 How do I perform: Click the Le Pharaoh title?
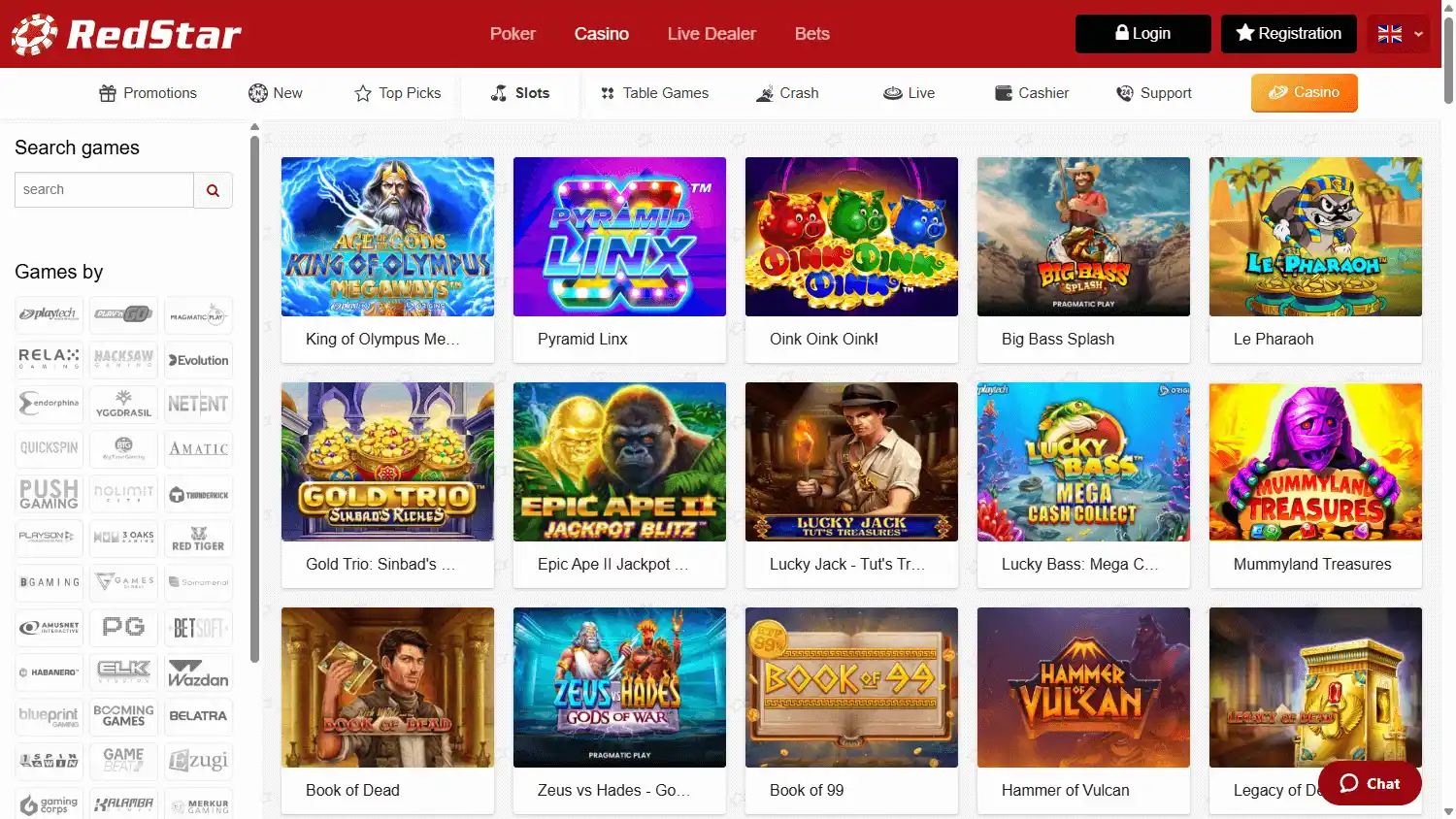[x=1274, y=340]
